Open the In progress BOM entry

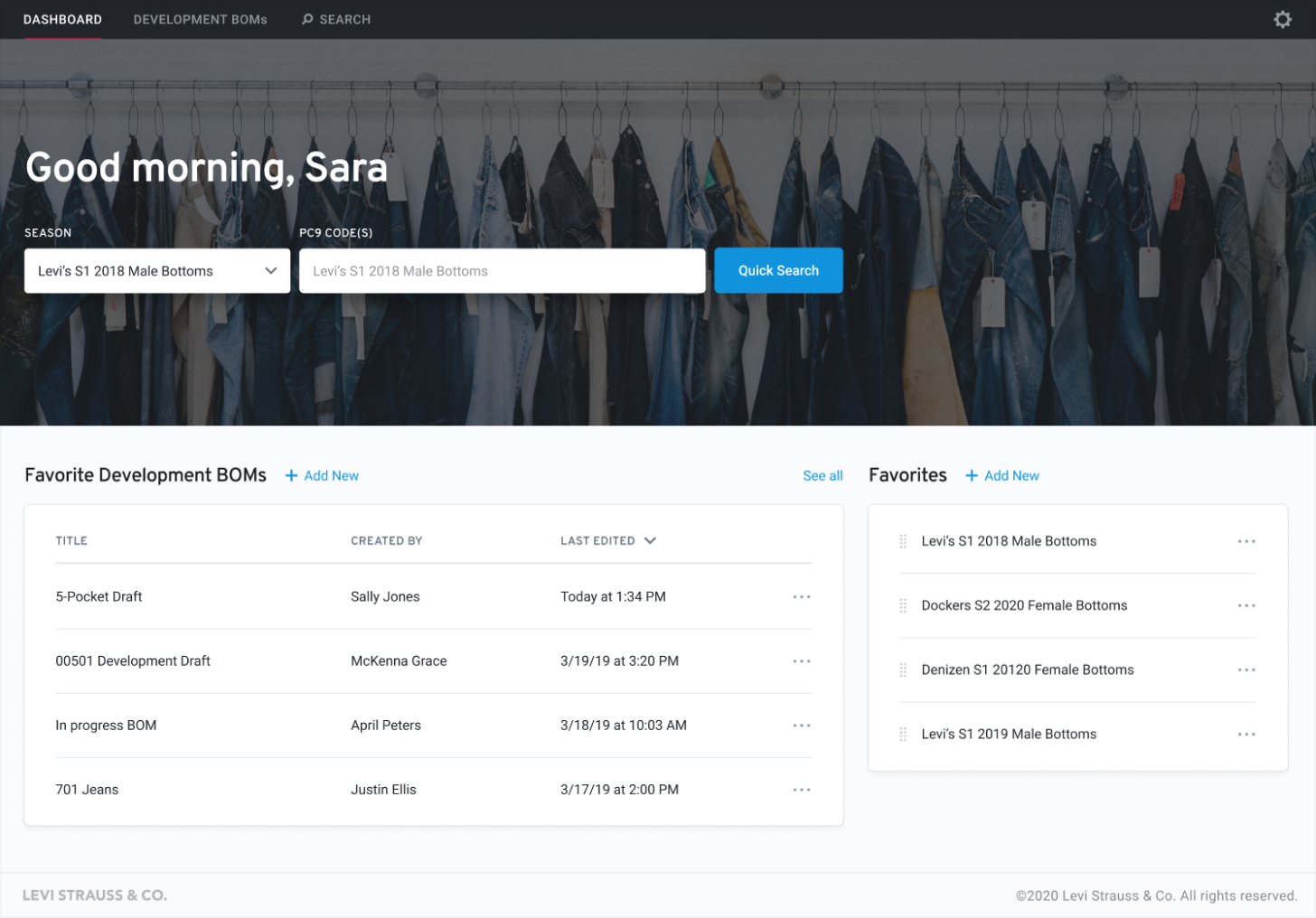(106, 725)
